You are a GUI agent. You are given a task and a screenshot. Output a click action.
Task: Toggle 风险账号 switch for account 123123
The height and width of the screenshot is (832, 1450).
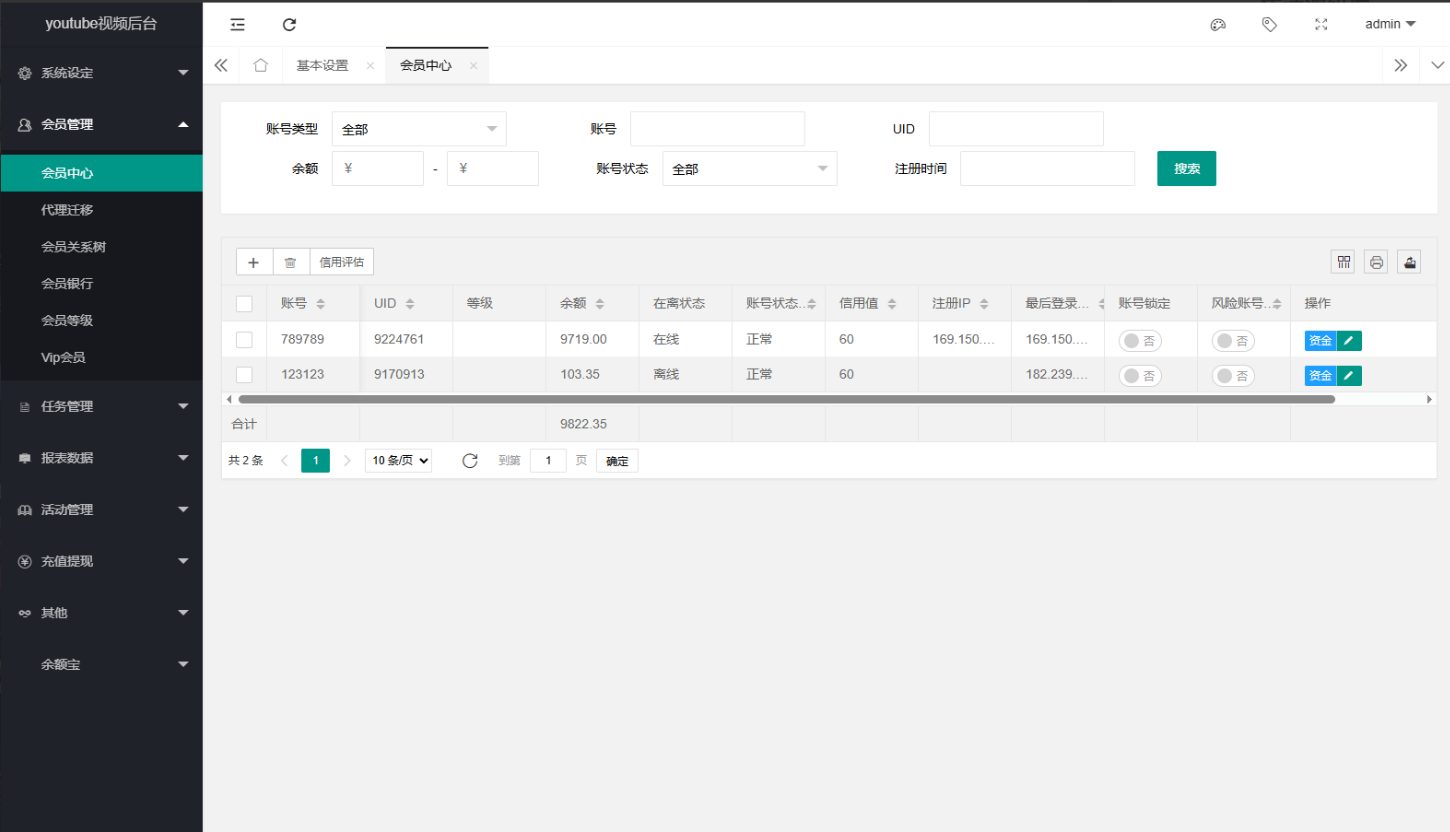coord(1233,376)
